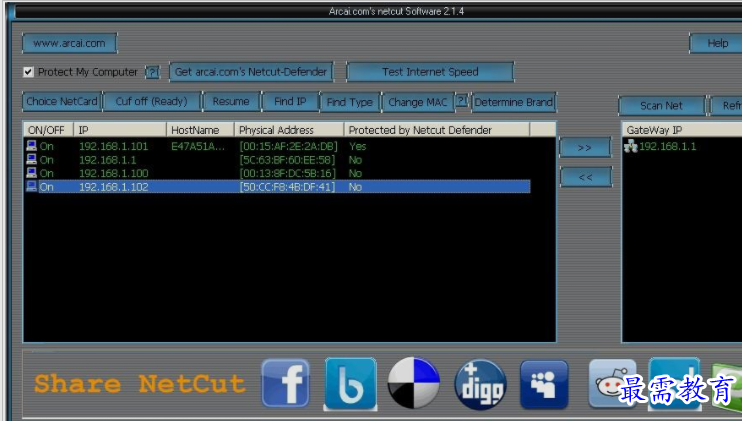Click the MySpace share icon
The height and width of the screenshot is (421, 742).
[544, 384]
